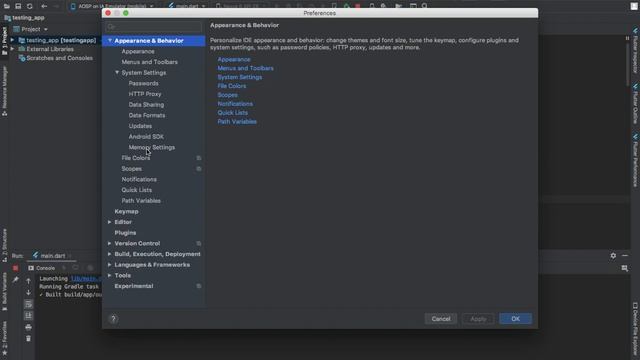This screenshot has width=640, height=360.
Task: Click the Cancel button
Action: (x=441, y=319)
